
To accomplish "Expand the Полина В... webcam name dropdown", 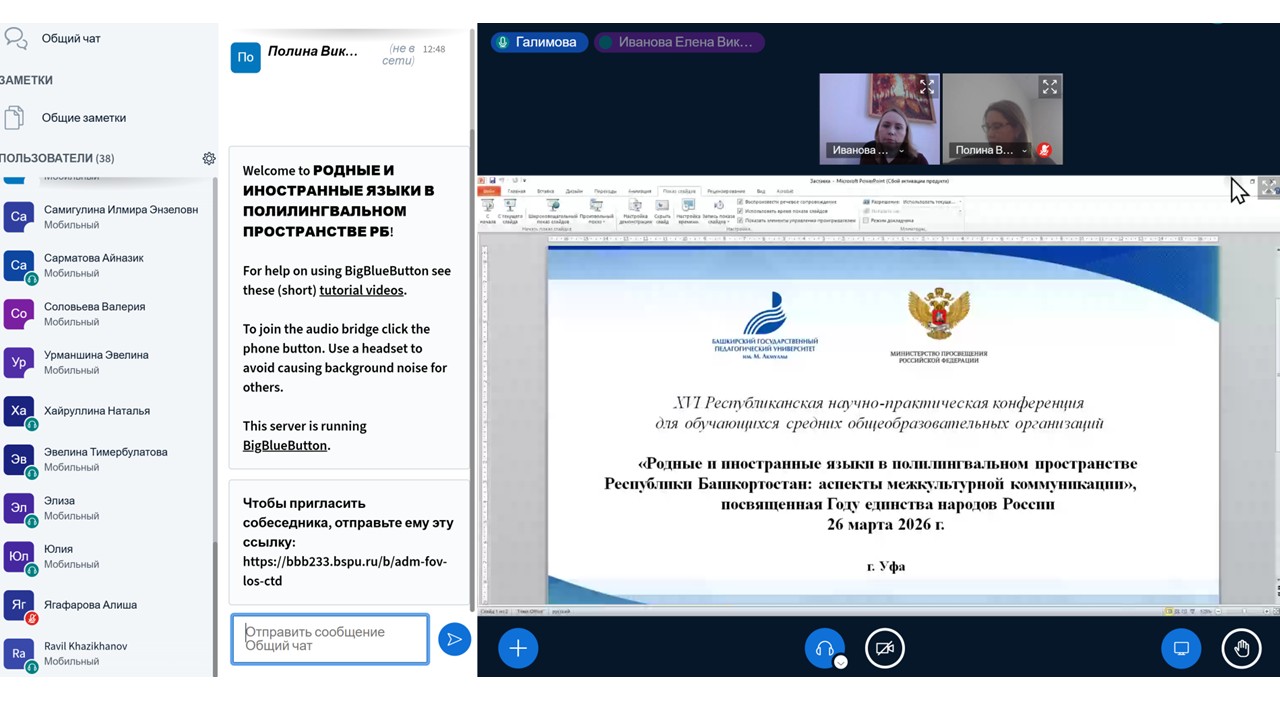I will pyautogui.click(x=1025, y=151).
